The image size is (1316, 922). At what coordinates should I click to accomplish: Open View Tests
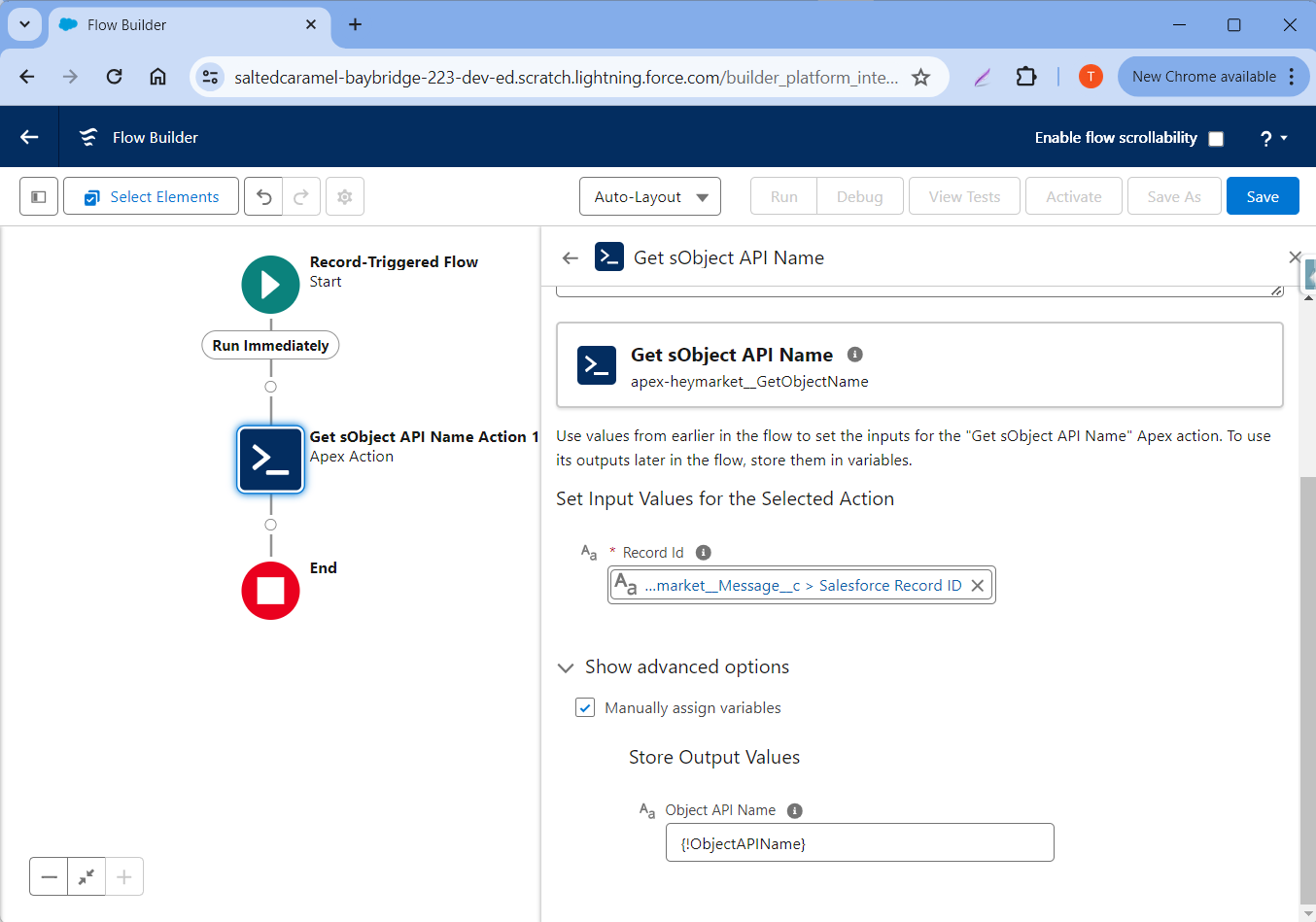point(964,196)
